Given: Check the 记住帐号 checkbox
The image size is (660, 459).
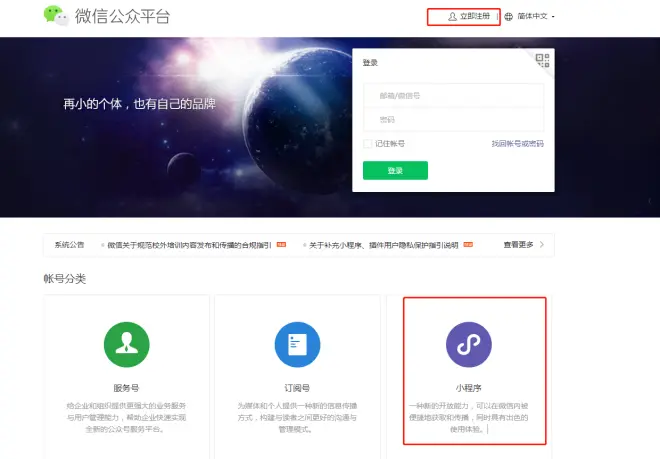Looking at the screenshot, I should click(x=367, y=144).
